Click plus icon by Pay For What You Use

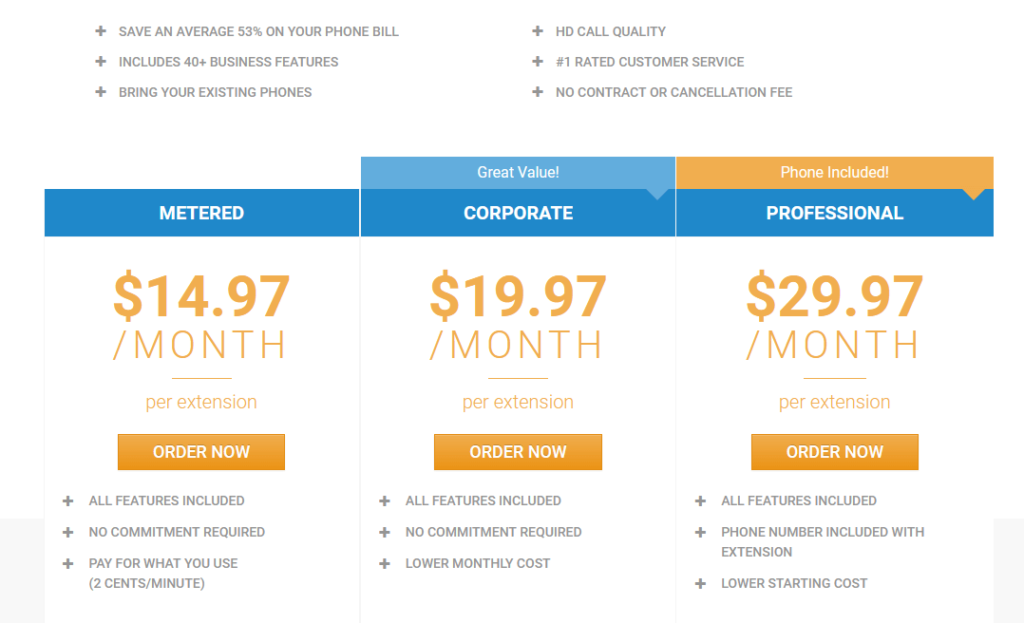[68, 563]
